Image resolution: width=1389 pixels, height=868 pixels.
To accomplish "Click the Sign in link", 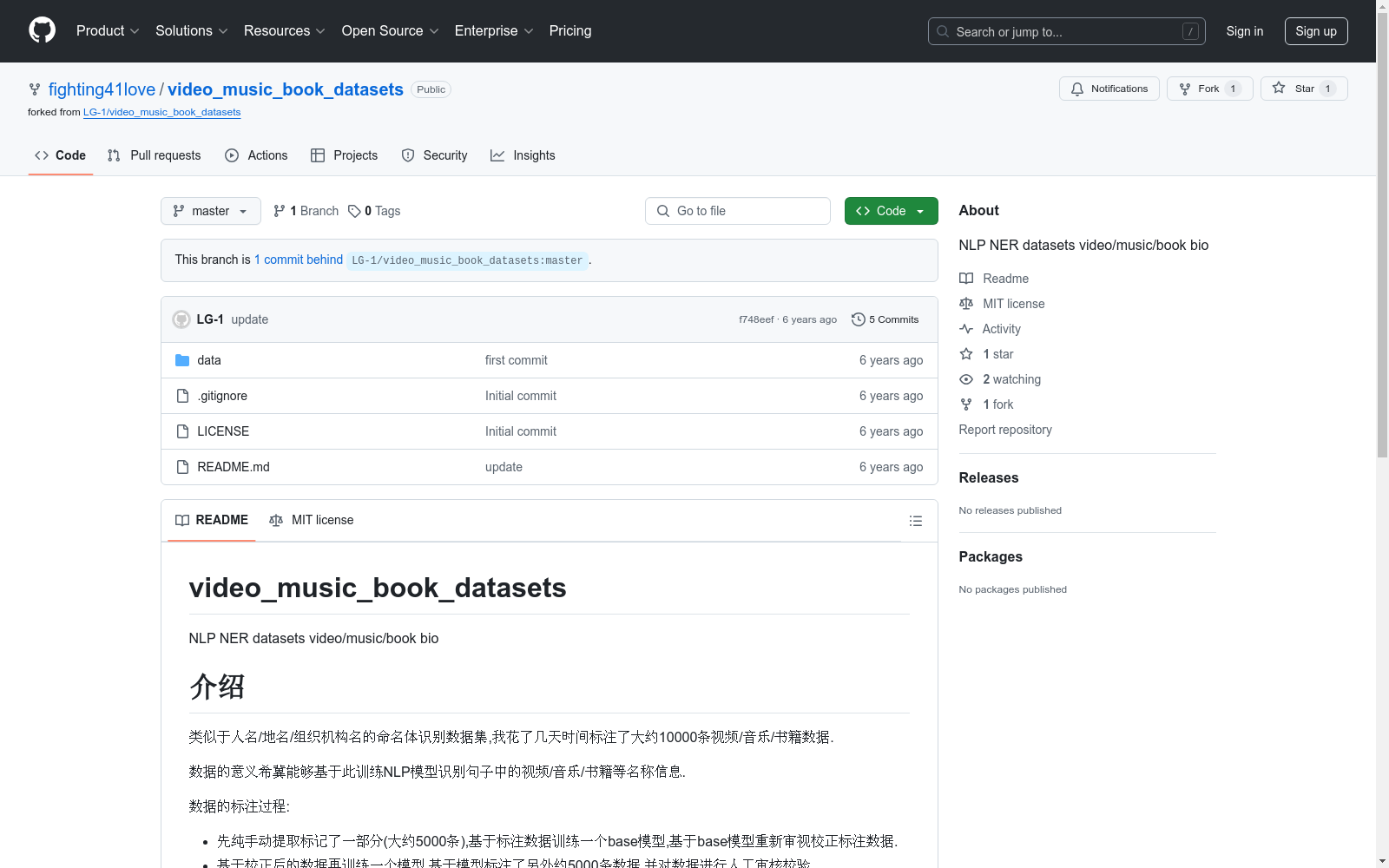I will 1244,31.
